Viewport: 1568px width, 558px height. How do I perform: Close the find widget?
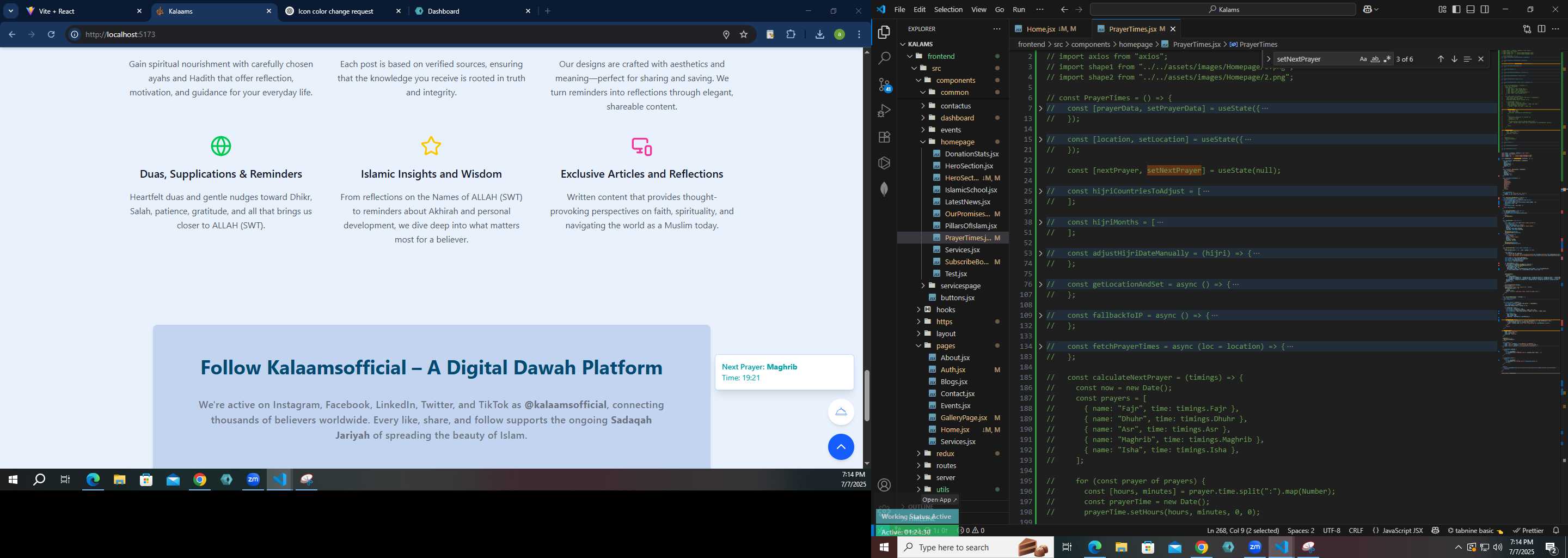(x=1480, y=59)
